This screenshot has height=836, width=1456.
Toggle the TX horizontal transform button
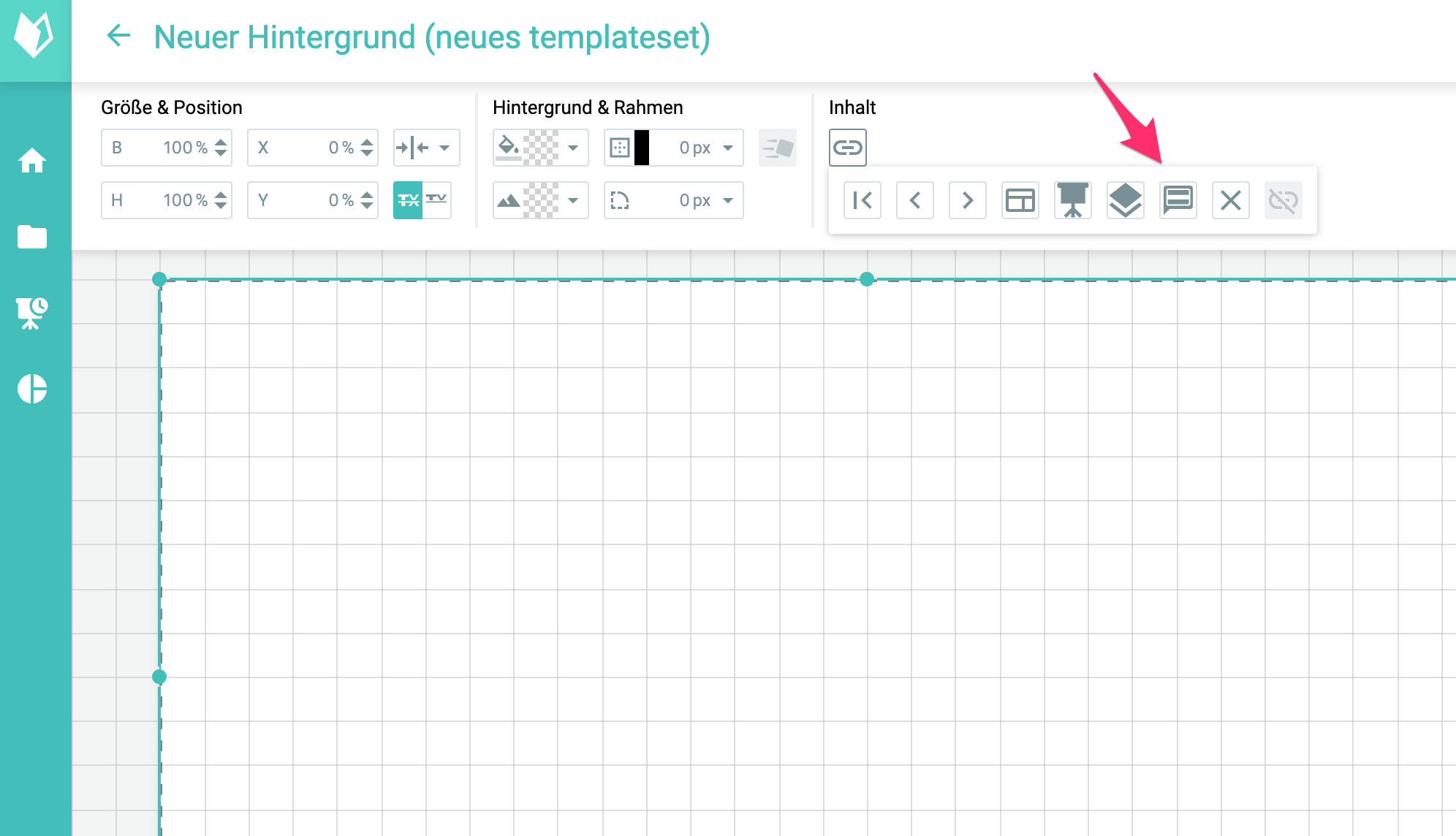click(x=408, y=200)
